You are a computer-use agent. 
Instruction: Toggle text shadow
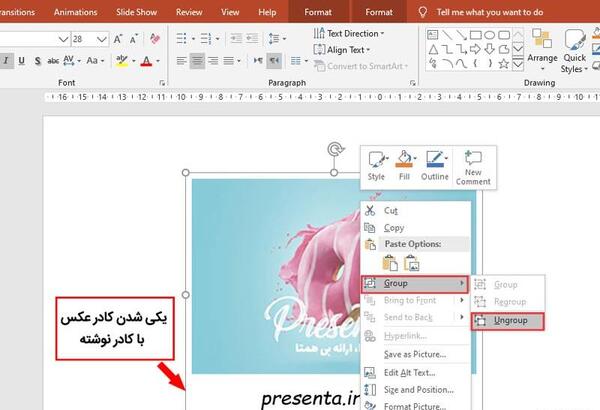pos(38,60)
